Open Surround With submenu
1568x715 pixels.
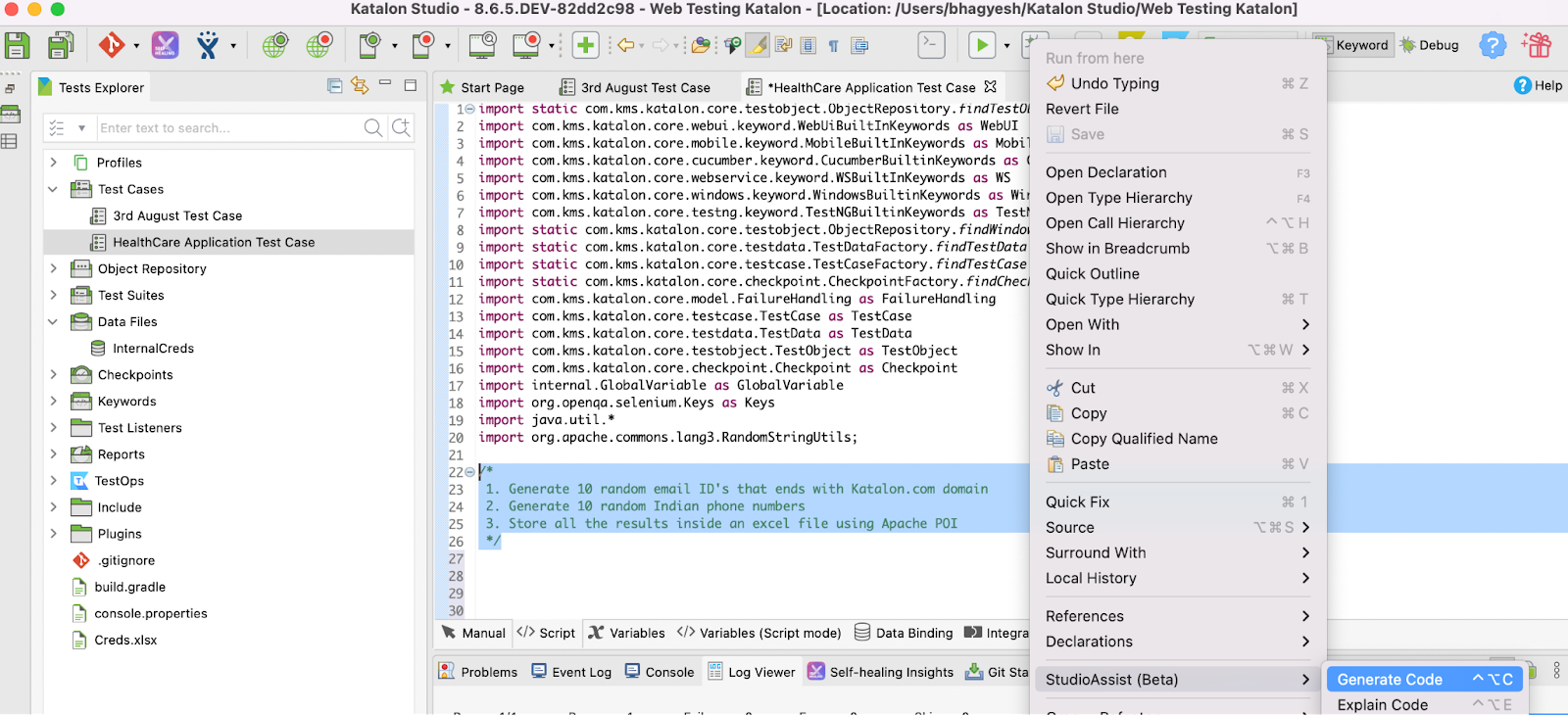tap(1177, 552)
